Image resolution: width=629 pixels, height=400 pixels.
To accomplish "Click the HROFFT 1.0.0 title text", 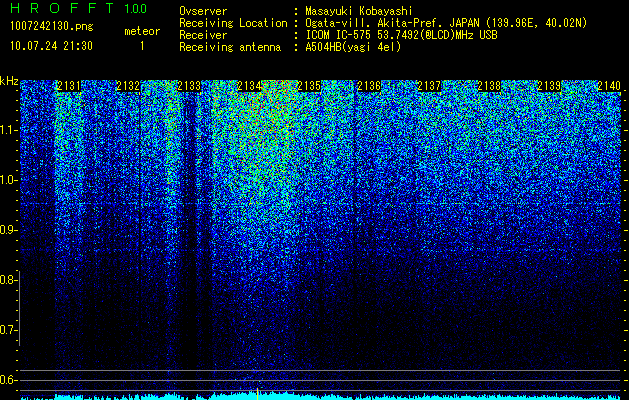I will (x=79, y=8).
